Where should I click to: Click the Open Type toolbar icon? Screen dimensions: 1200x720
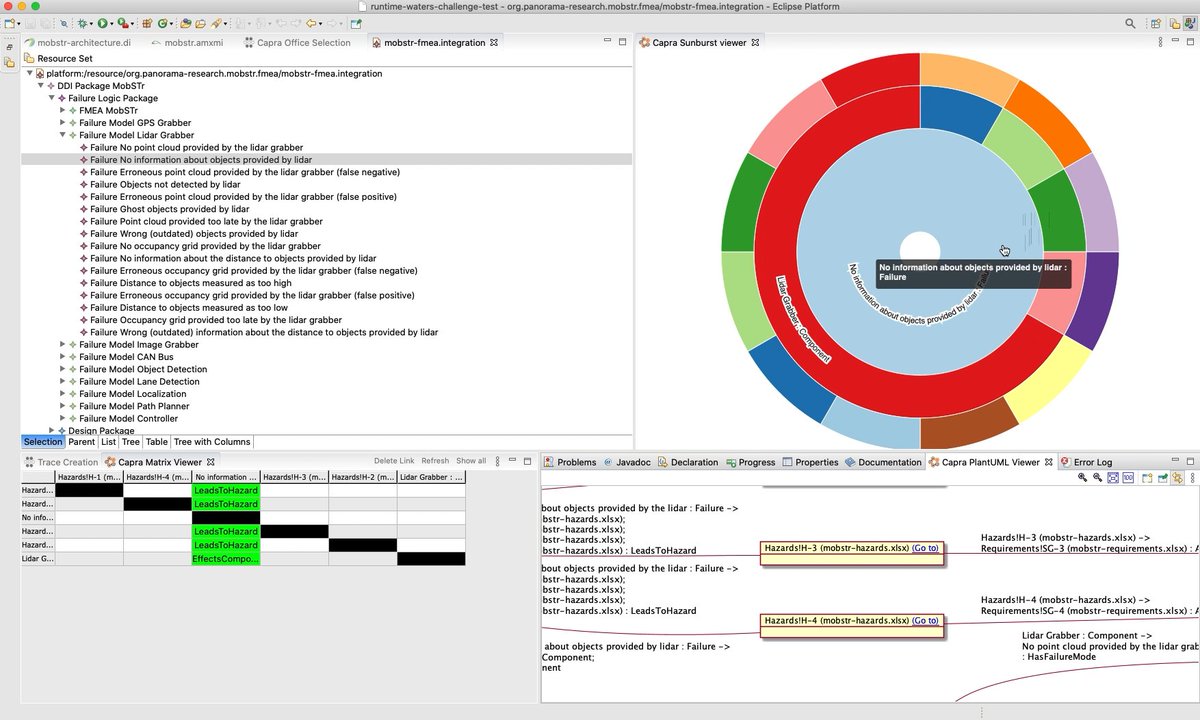[x=185, y=23]
